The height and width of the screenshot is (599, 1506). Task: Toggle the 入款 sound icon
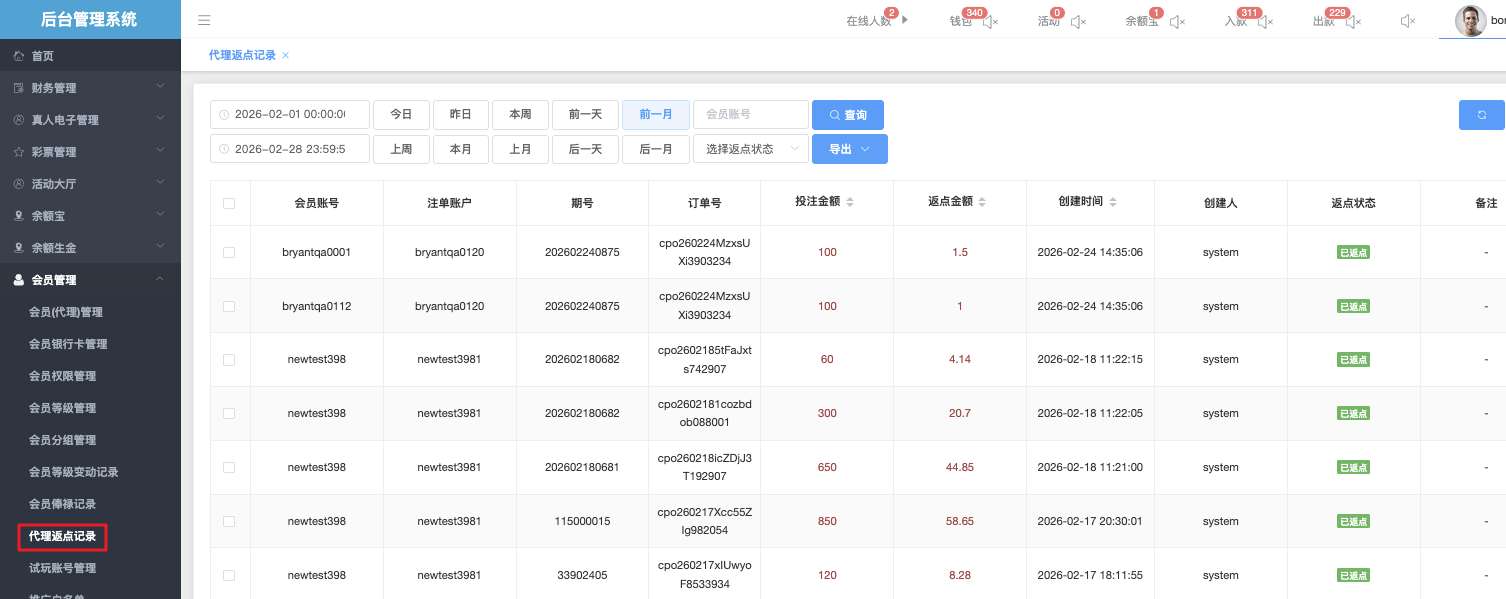[1265, 21]
